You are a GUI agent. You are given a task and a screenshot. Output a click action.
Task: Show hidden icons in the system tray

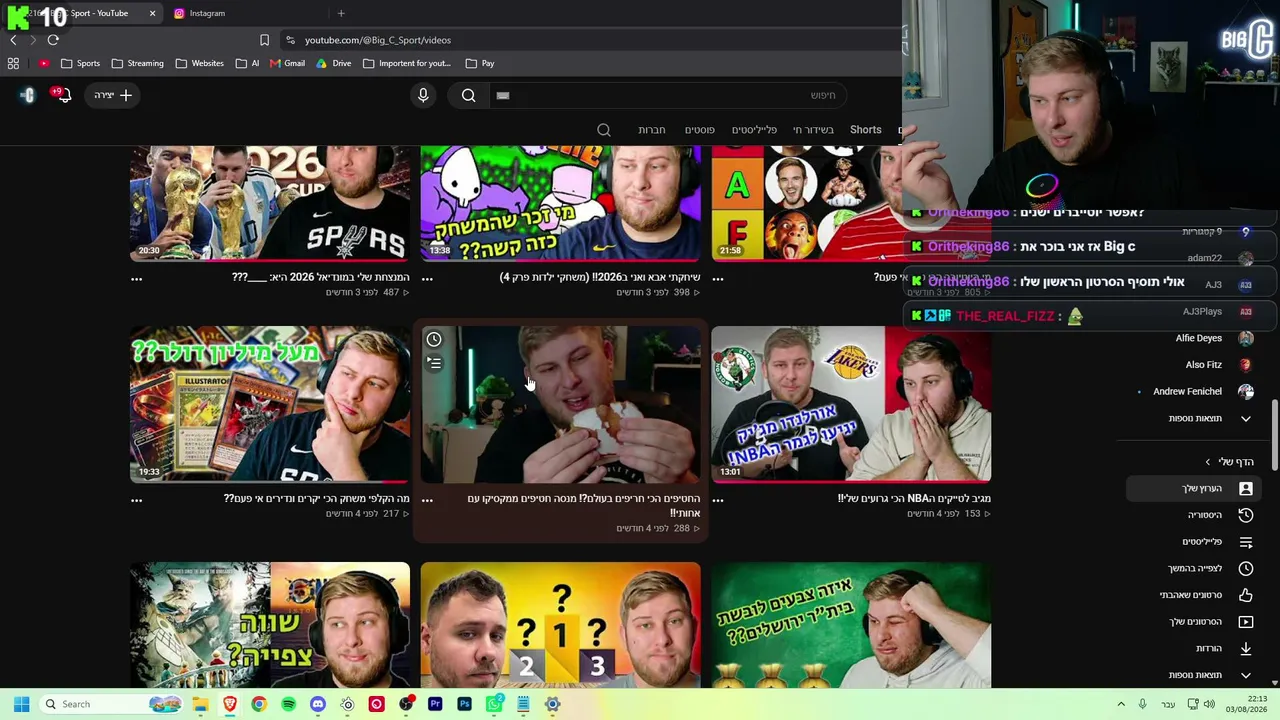click(1121, 704)
